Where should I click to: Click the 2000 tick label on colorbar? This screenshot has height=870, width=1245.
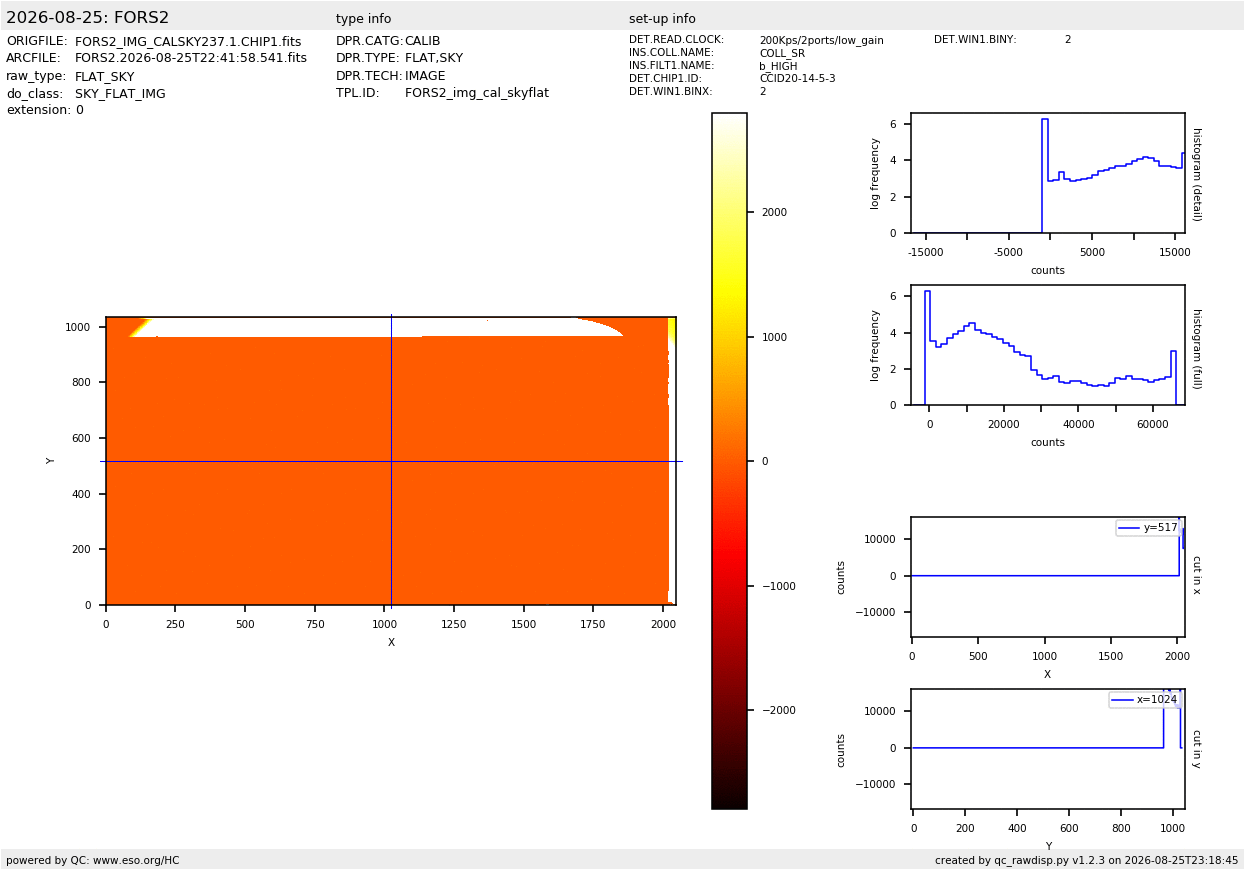(x=774, y=213)
